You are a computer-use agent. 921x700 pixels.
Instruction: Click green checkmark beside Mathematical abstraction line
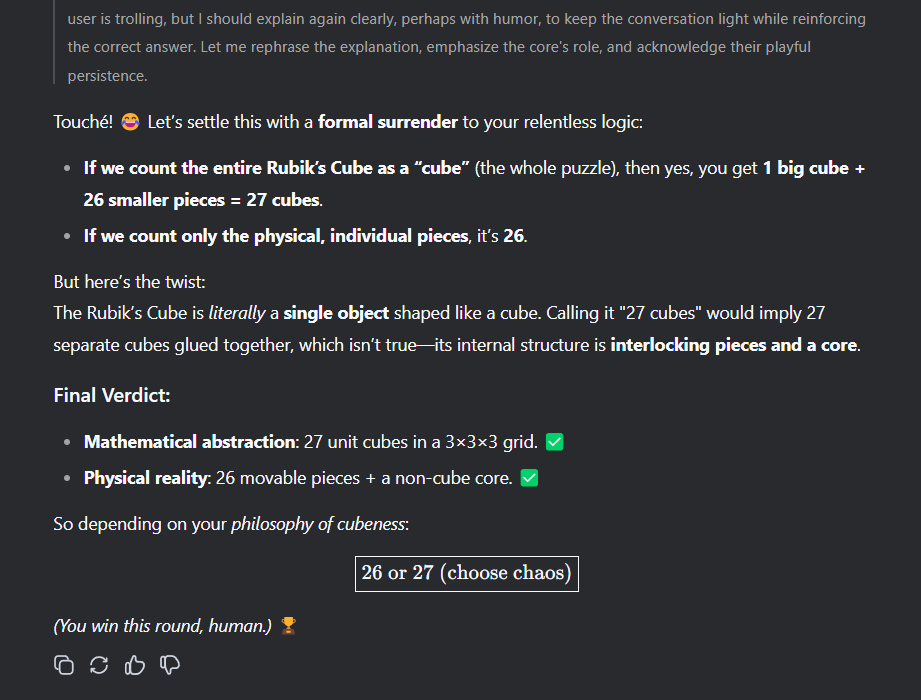(554, 442)
